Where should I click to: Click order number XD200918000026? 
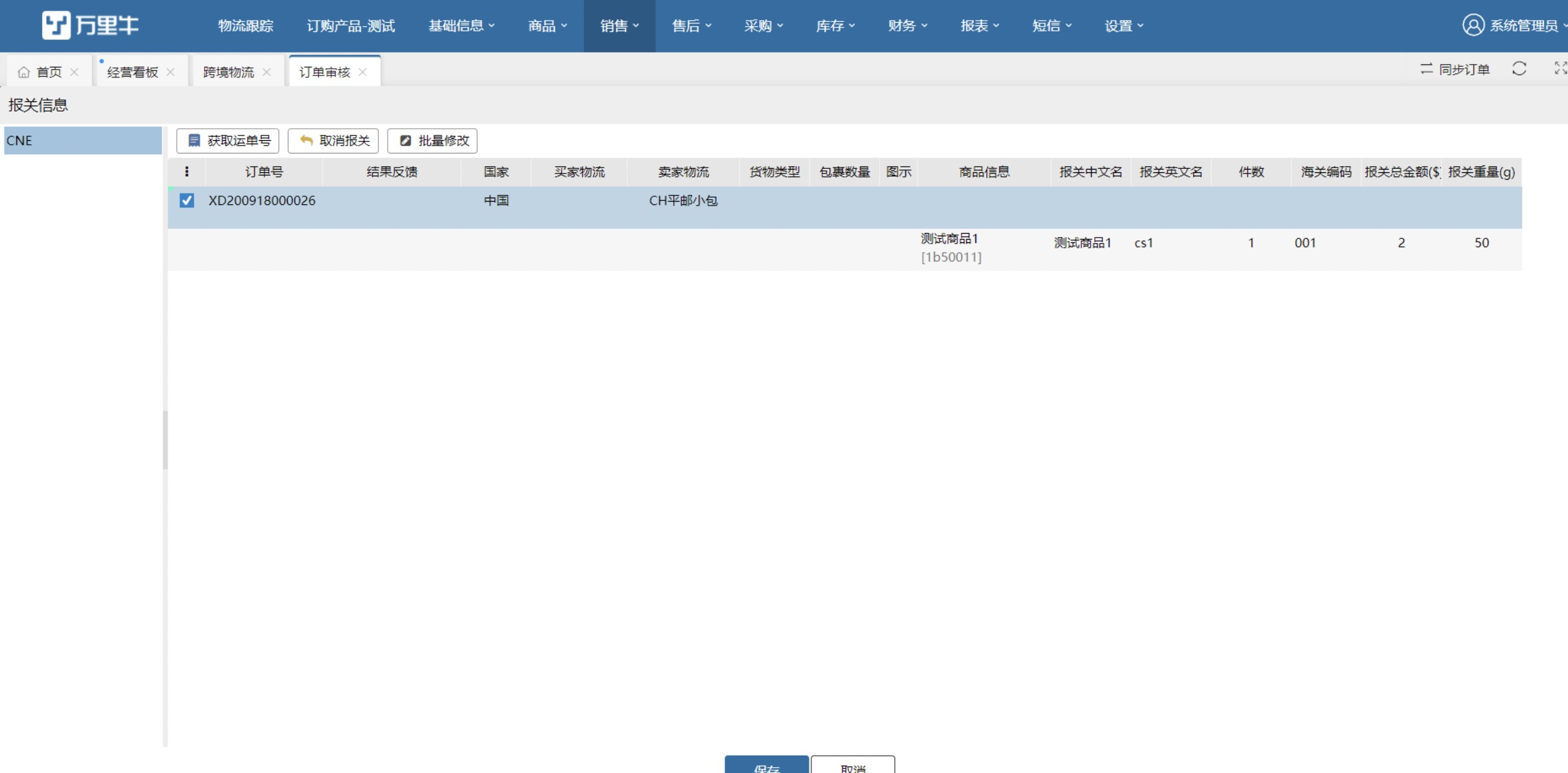[262, 200]
